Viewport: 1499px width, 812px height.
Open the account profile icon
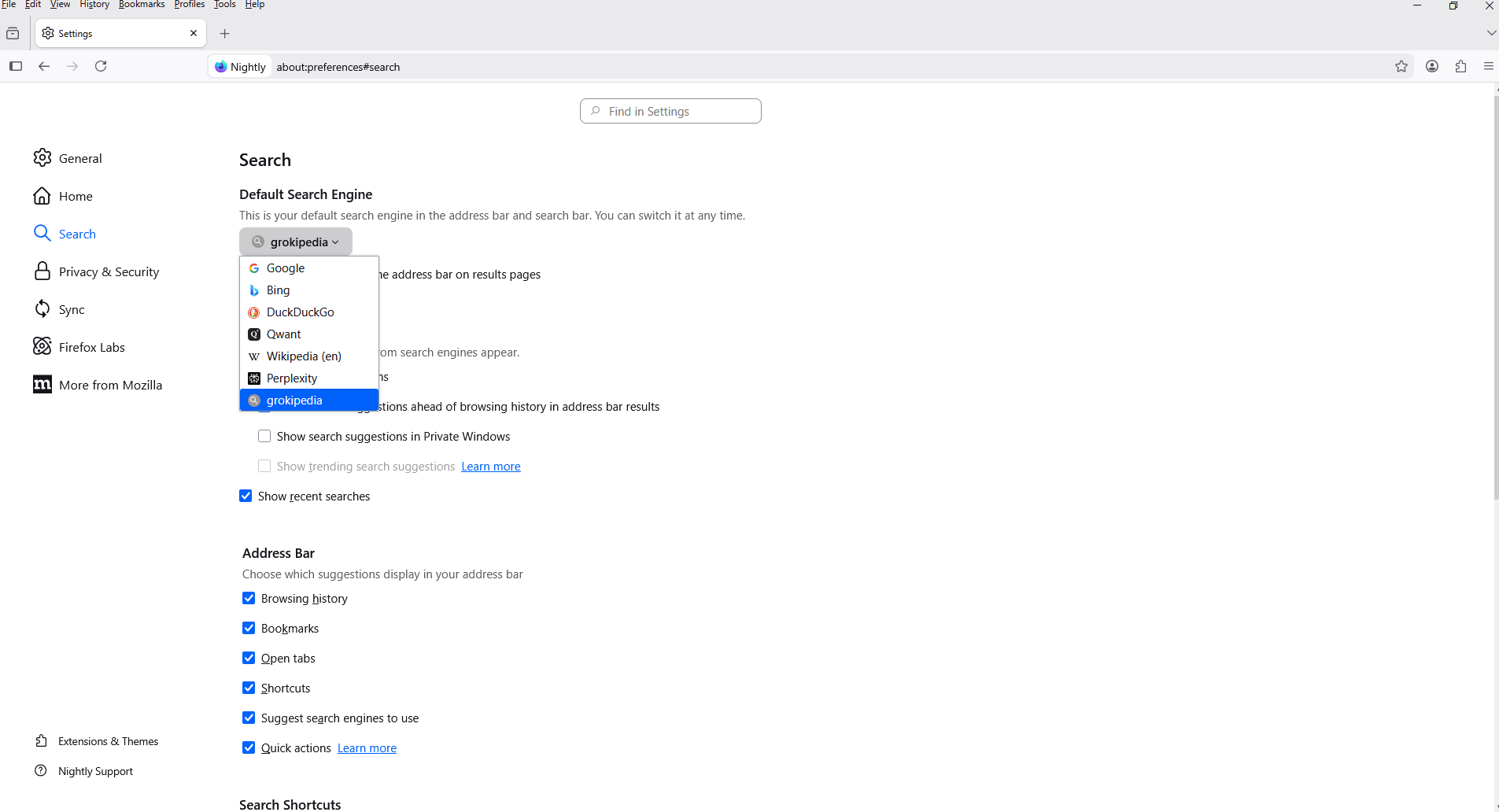point(1432,66)
